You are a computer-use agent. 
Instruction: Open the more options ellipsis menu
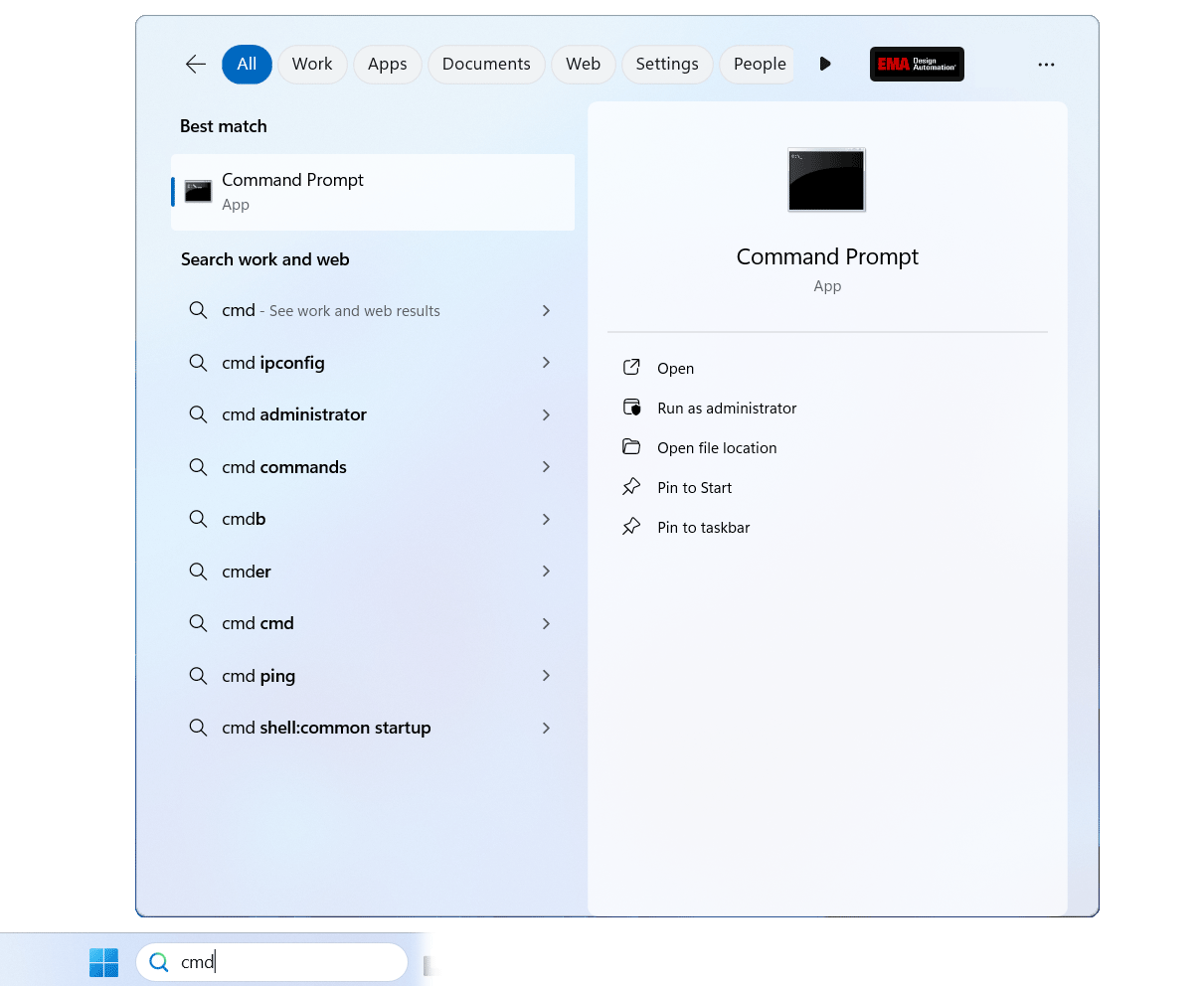click(1046, 64)
